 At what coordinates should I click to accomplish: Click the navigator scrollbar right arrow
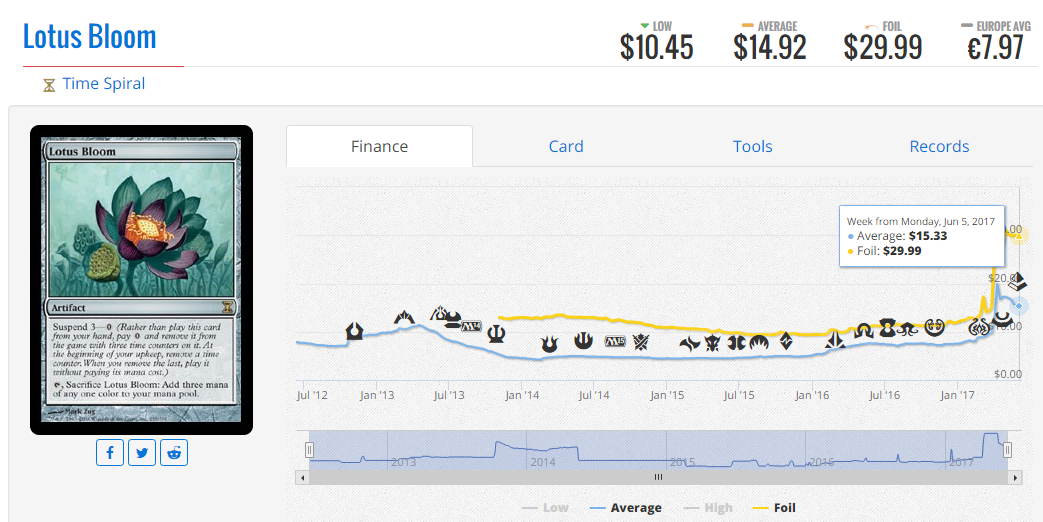coord(1011,478)
